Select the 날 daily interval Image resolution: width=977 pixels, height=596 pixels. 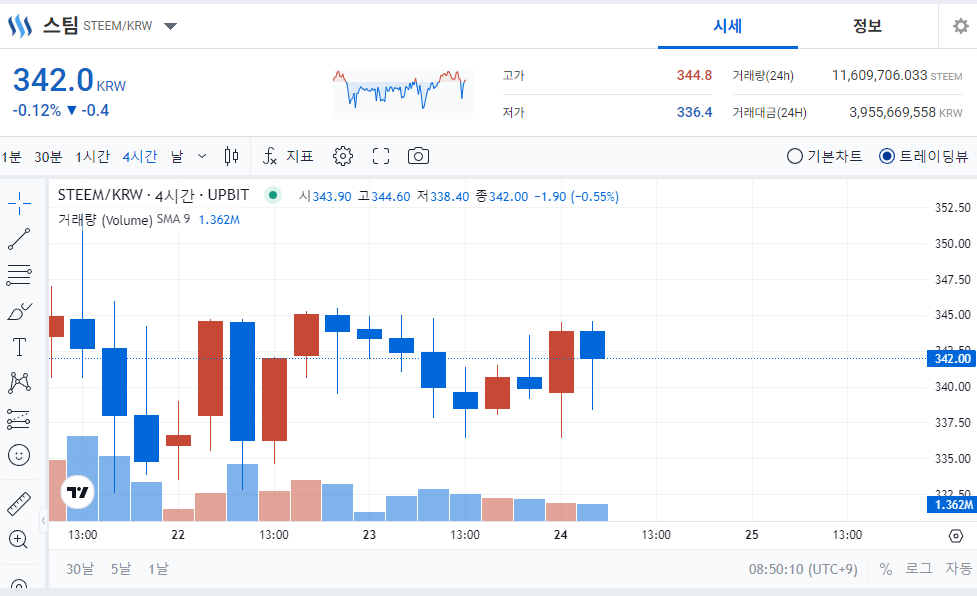[x=178, y=156]
